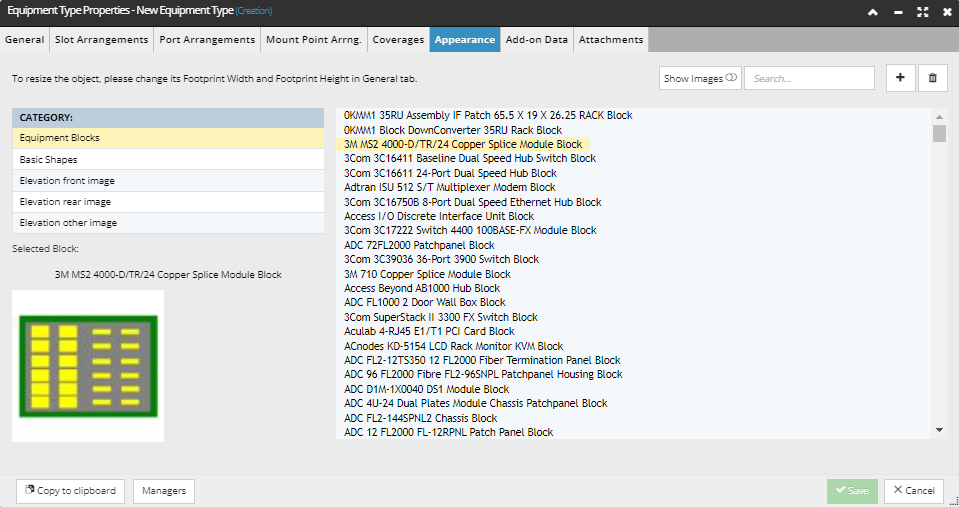Screen dimensions: 959x507
Task: Switch to Port Arrangements tab
Action: coord(207,39)
